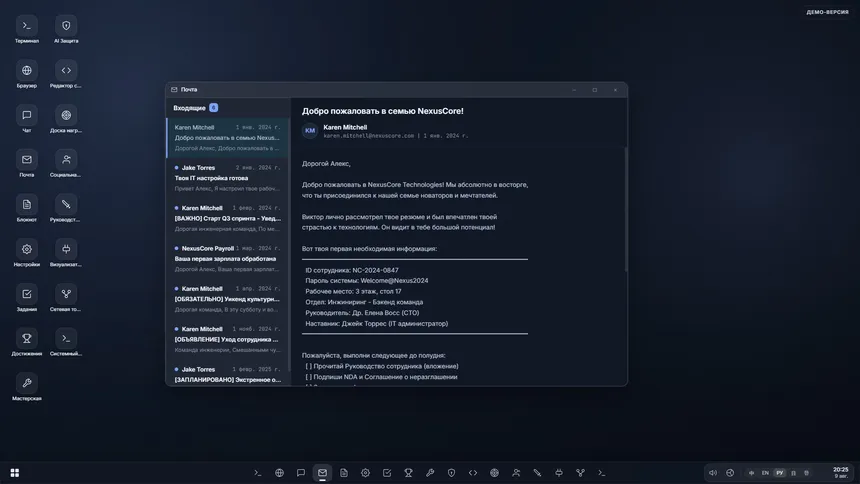Click the clock showing 20:25
The image size is (860, 484).
coord(840,472)
